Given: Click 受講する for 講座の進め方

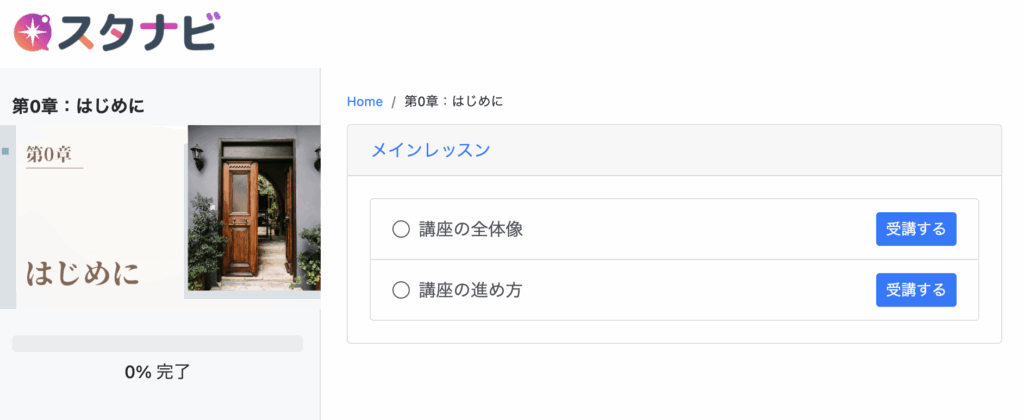Looking at the screenshot, I should [916, 290].
